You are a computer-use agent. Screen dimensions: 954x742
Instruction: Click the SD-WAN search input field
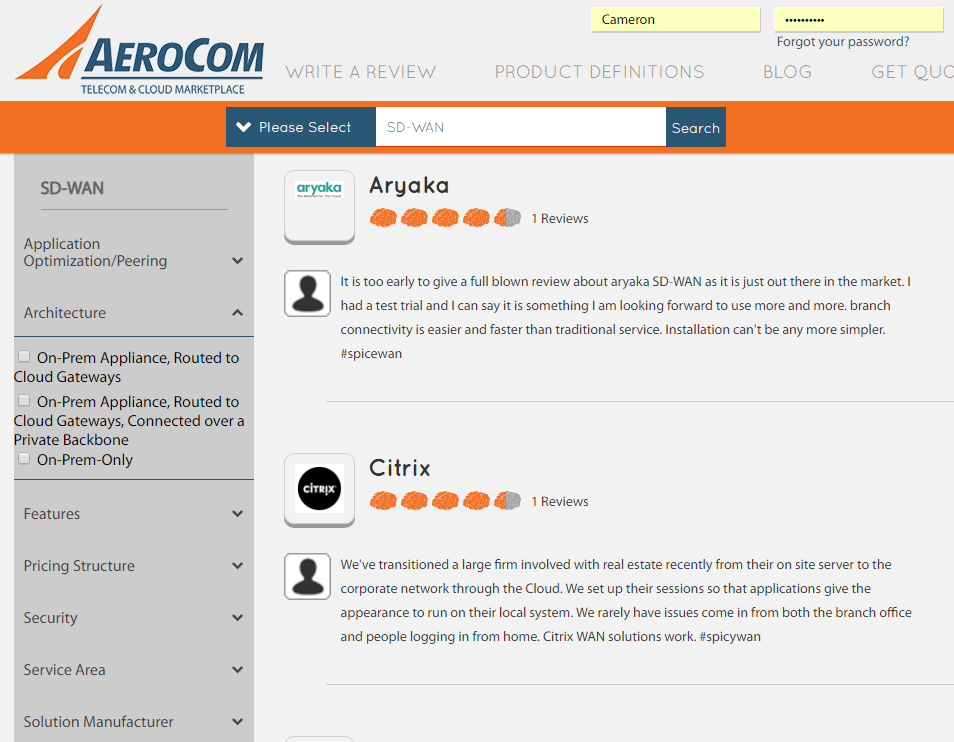(521, 127)
